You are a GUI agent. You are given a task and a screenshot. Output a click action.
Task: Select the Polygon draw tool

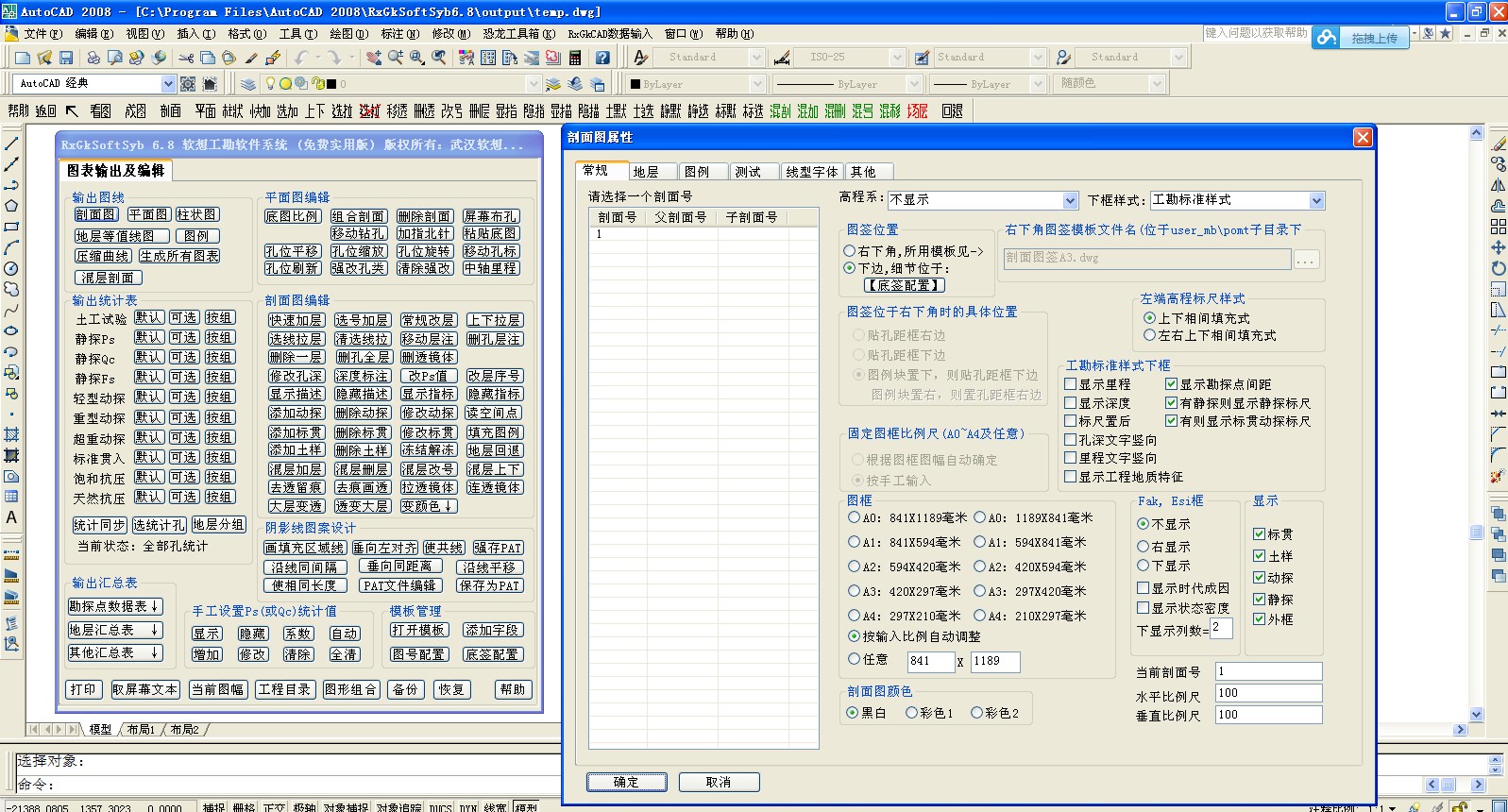click(11, 206)
